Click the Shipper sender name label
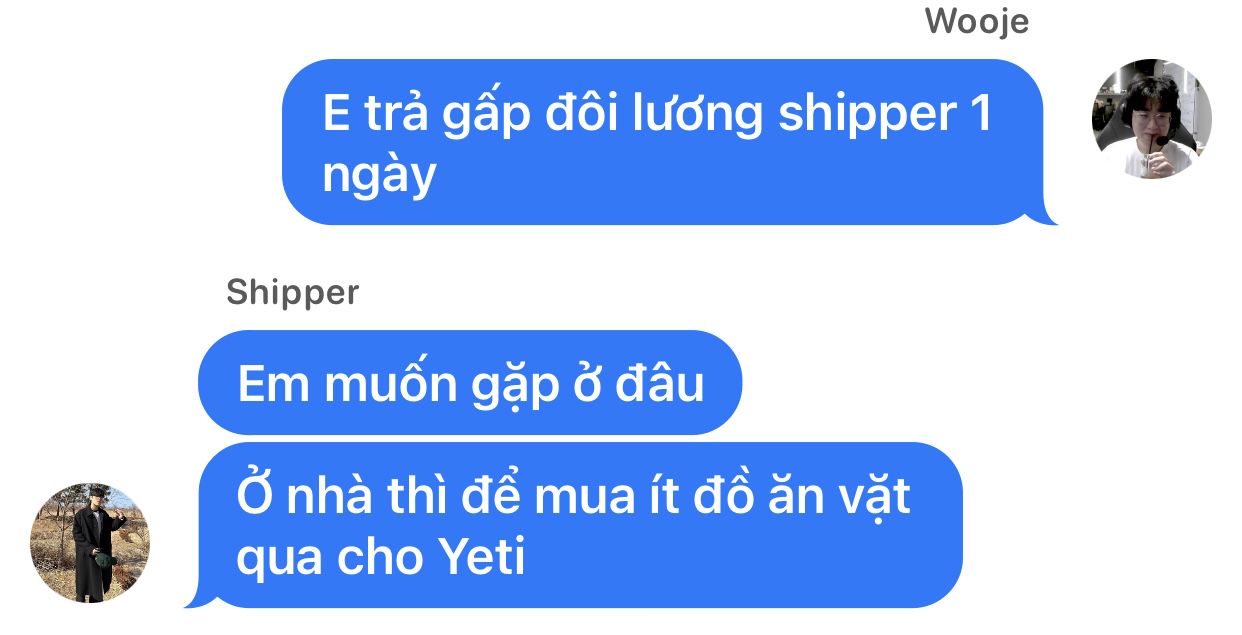 click(x=292, y=292)
